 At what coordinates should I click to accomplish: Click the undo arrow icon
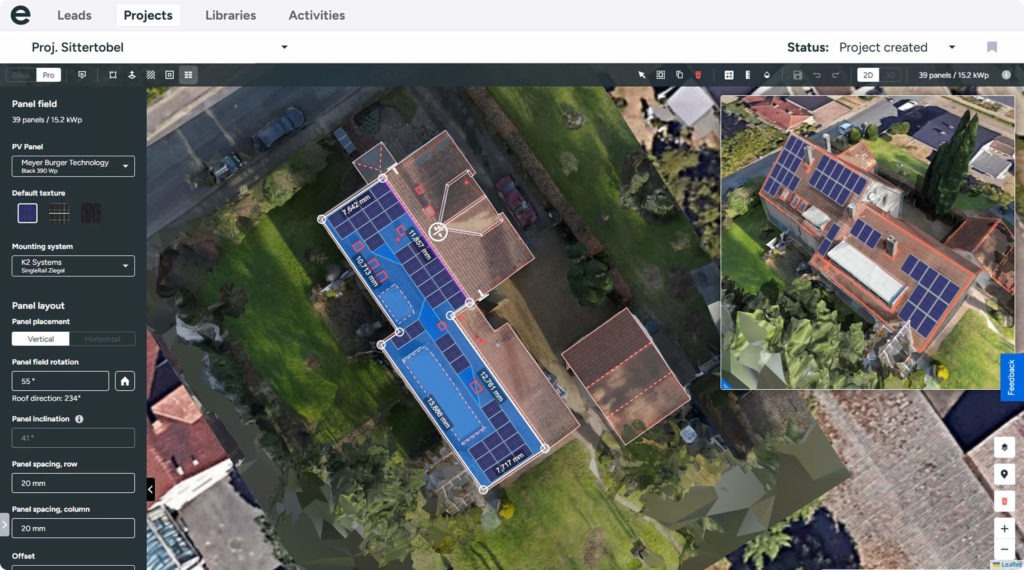[x=816, y=75]
